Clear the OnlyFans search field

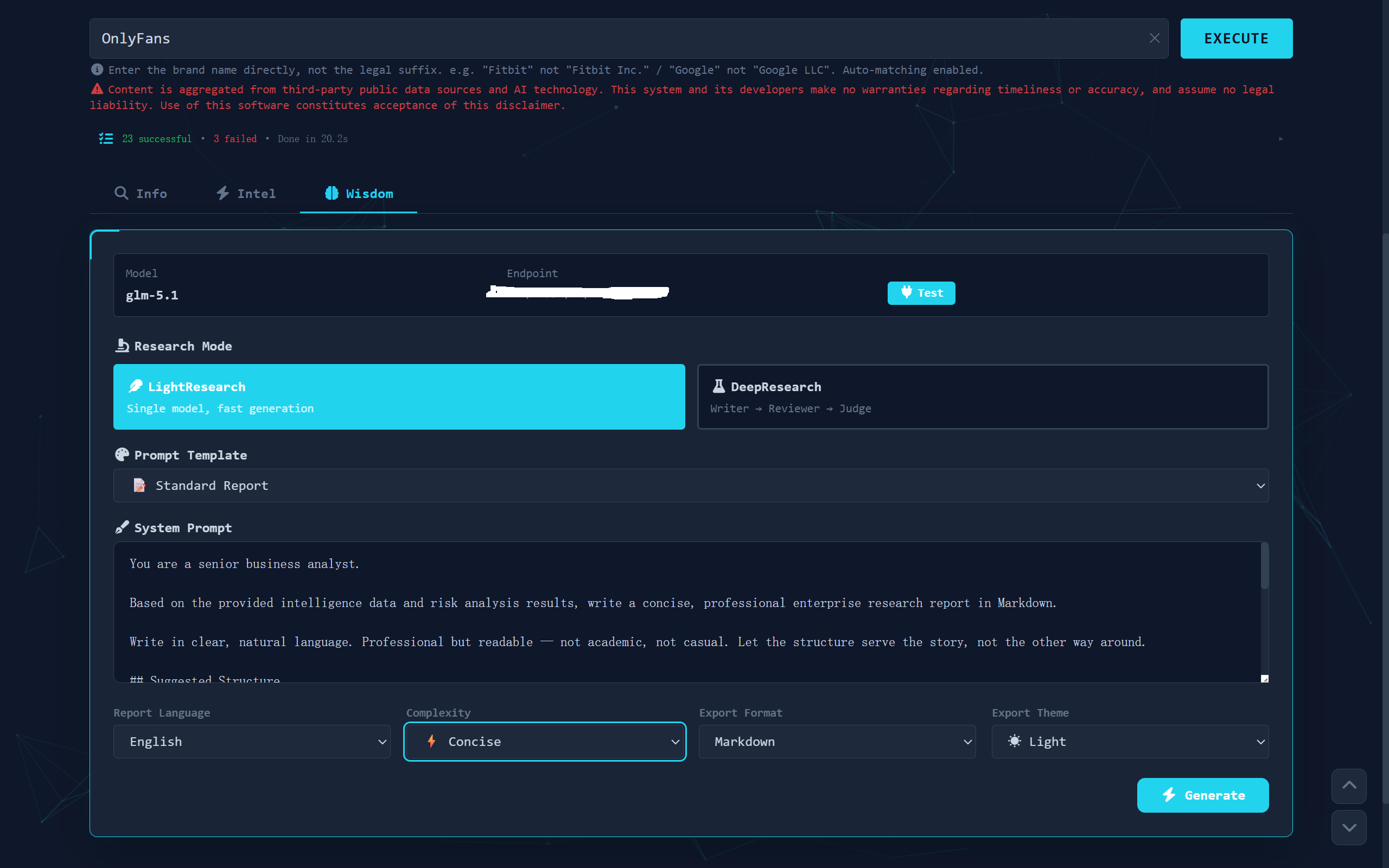coord(1154,39)
